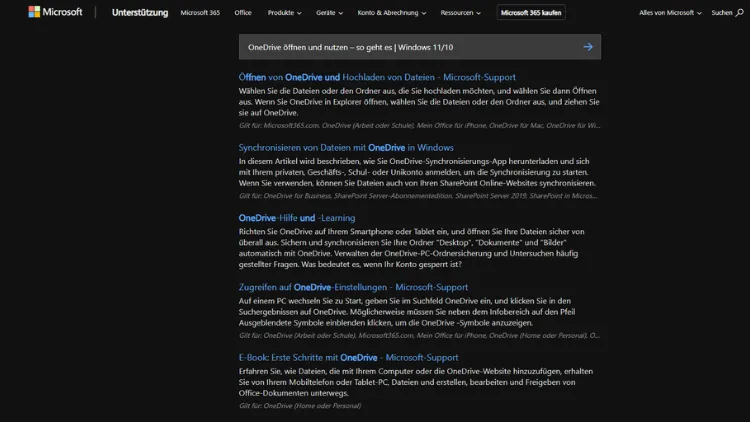The height and width of the screenshot is (422, 750).
Task: Click description starting 'Wählen Sie die Dateien'
Action: pos(419,102)
